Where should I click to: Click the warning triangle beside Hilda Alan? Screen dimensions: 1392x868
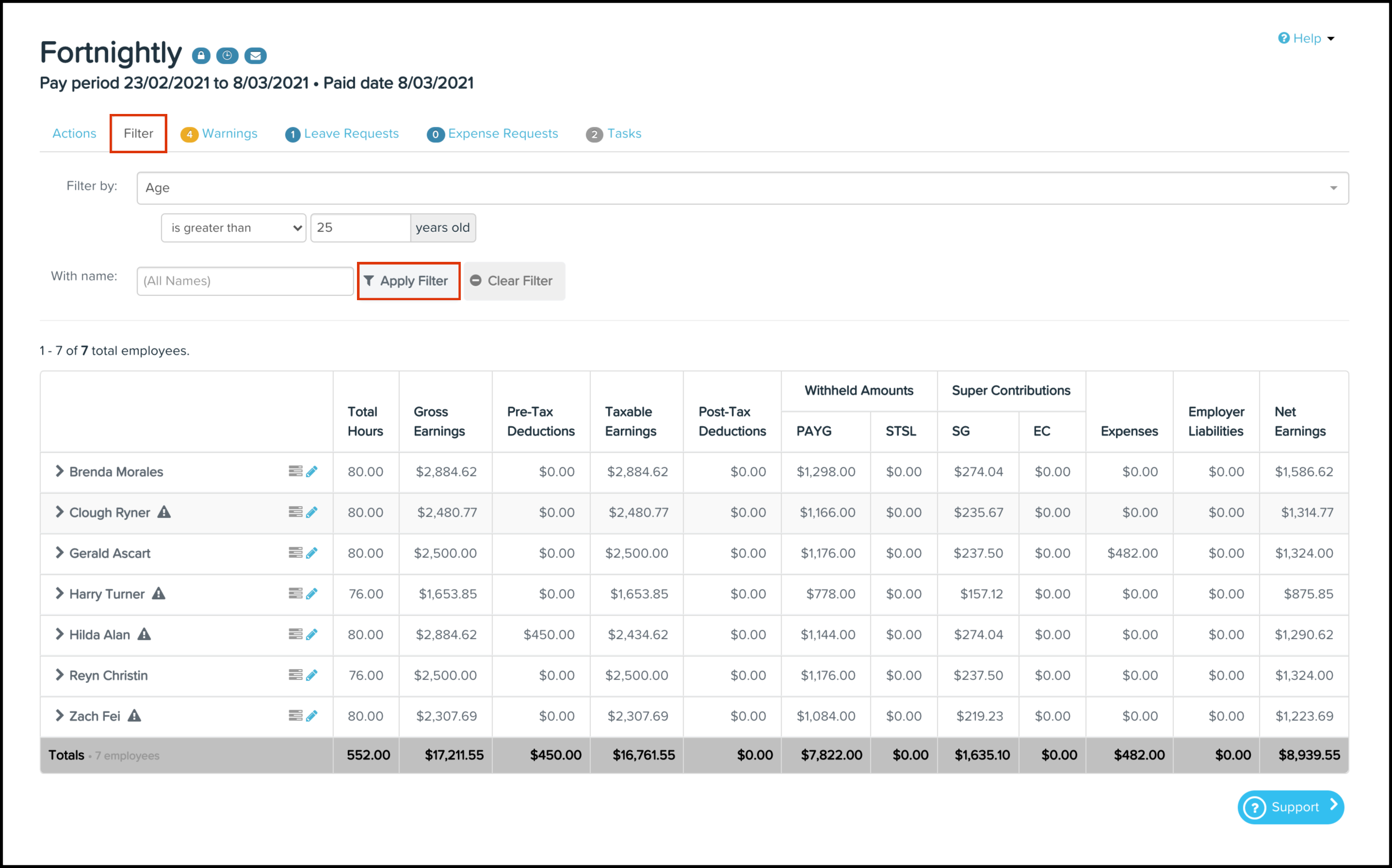click(144, 634)
